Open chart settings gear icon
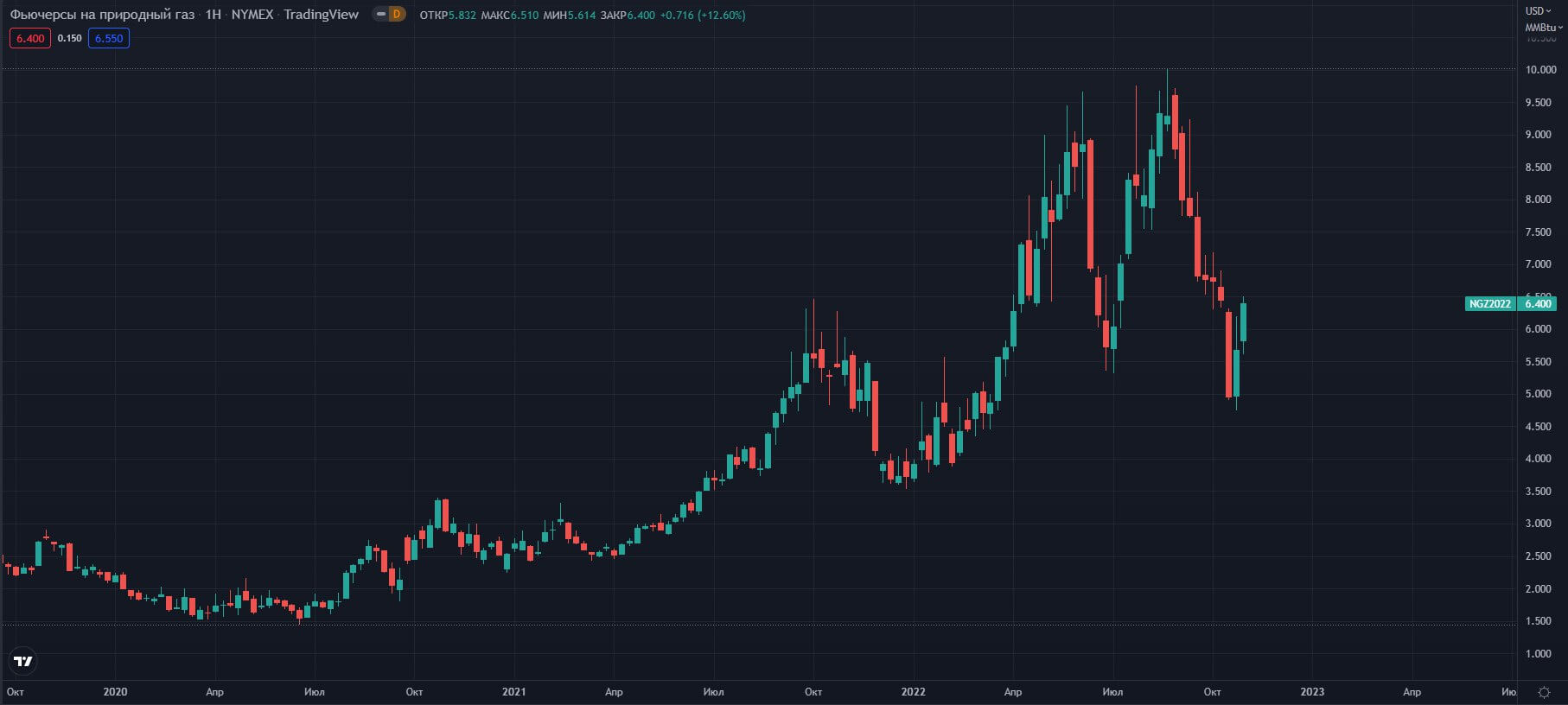 point(1544,692)
